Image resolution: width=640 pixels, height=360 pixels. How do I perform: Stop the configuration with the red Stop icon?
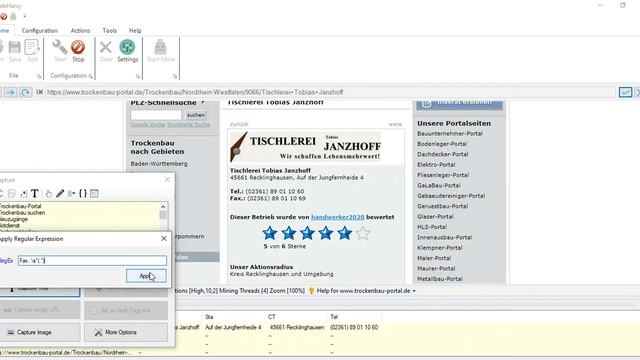(x=78, y=47)
